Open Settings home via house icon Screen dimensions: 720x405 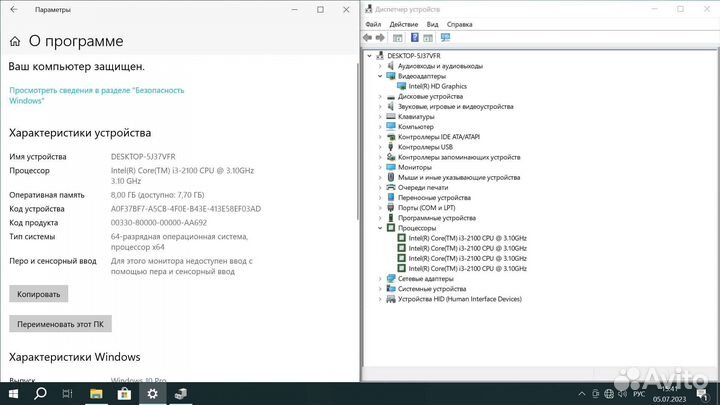[15, 42]
